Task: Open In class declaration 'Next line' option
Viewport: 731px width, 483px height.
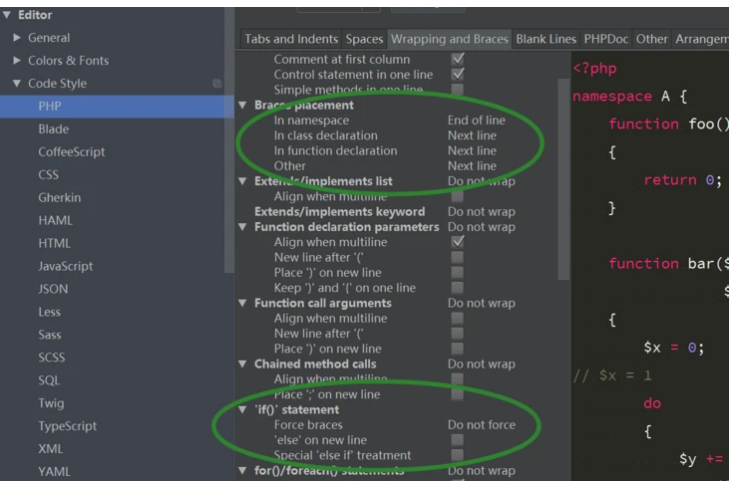Action: 471,136
